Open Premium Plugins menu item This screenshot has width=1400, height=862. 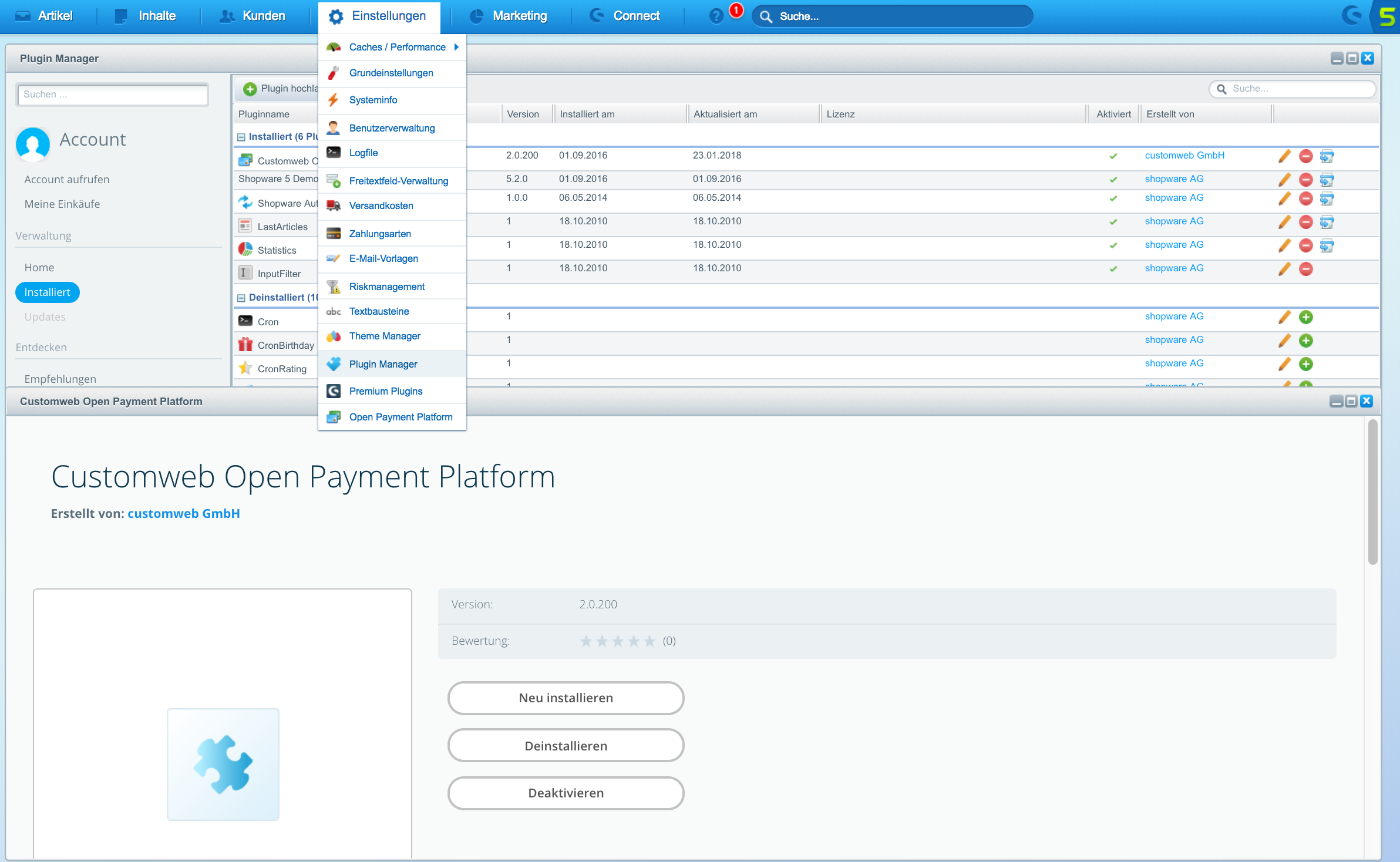(392, 391)
